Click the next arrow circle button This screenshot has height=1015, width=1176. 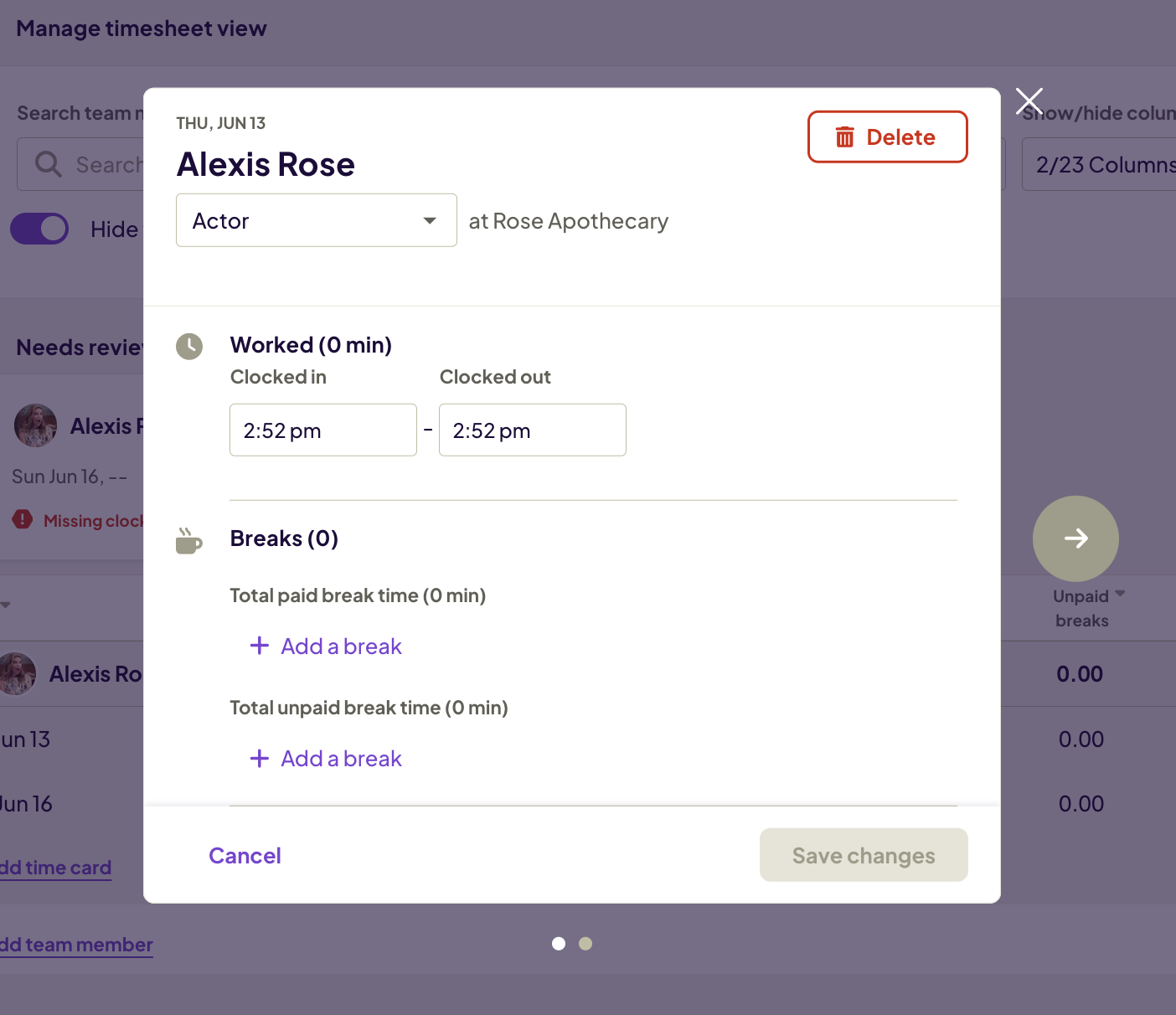pos(1075,538)
